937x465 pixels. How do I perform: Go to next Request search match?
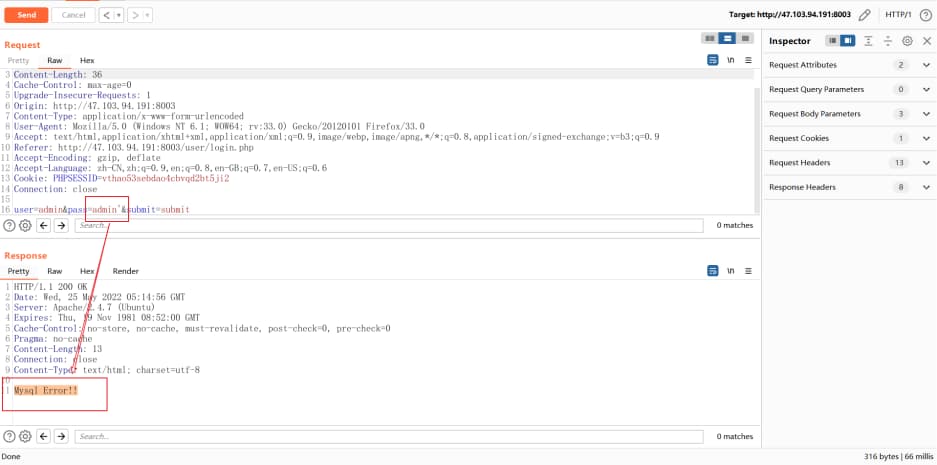click(x=61, y=225)
